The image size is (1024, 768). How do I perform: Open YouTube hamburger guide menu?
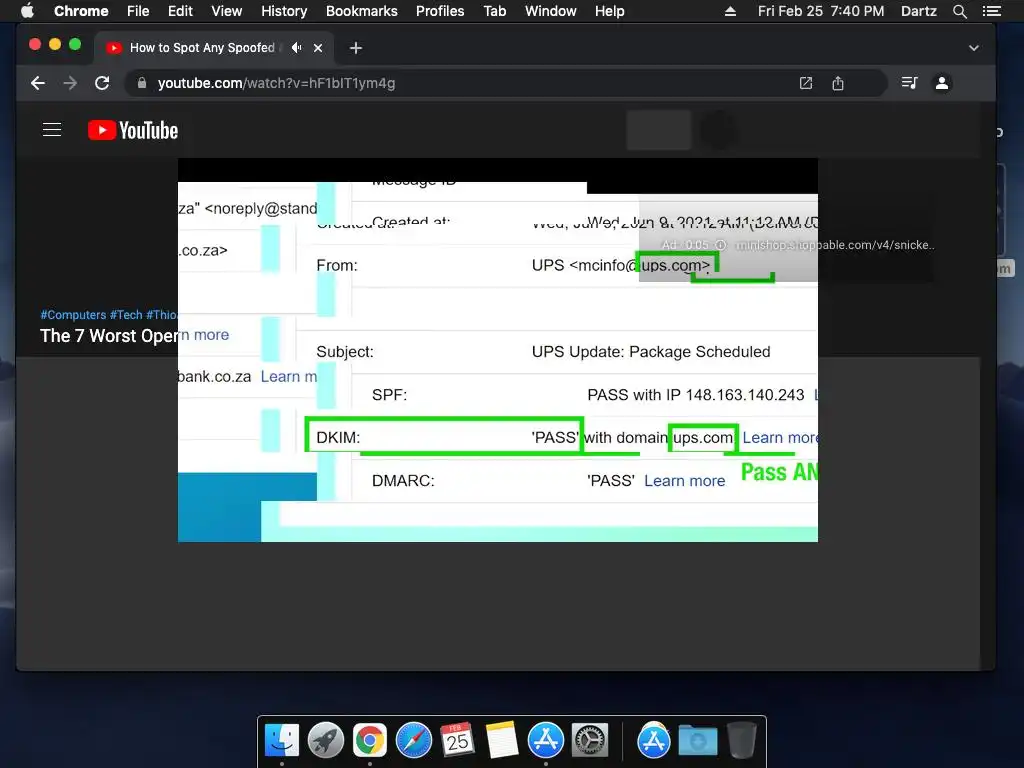[x=52, y=130]
